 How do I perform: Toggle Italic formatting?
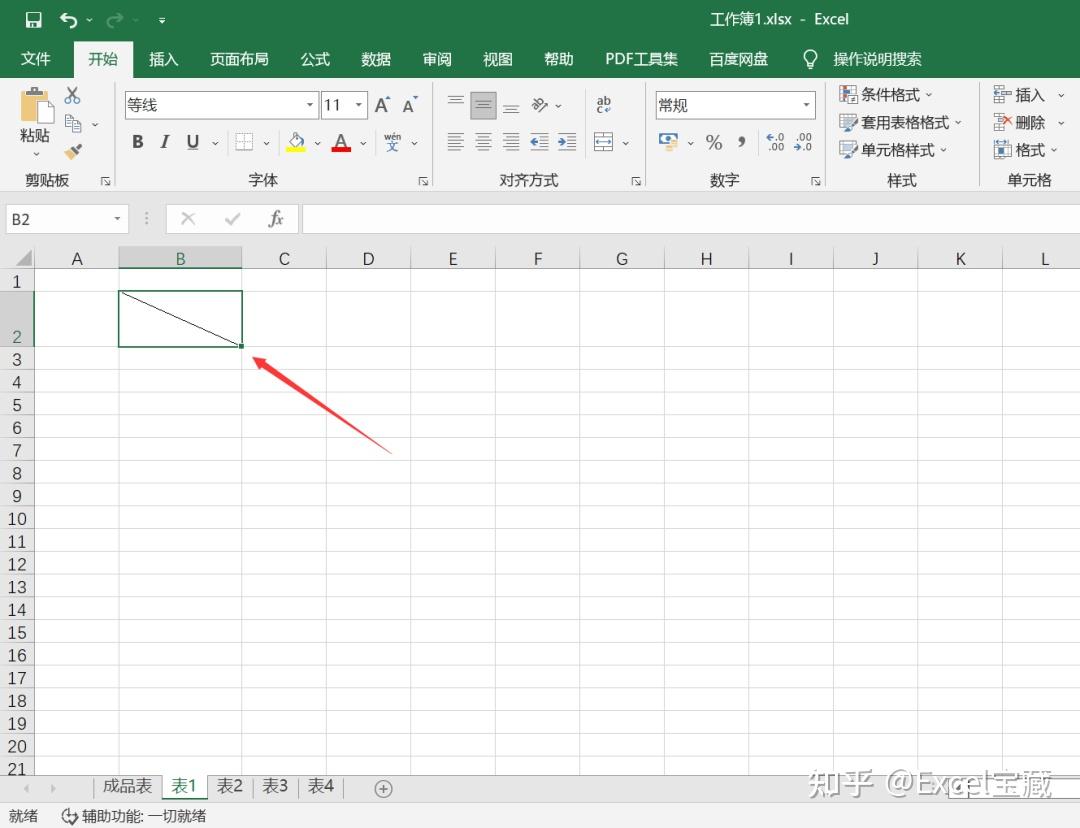(165, 142)
